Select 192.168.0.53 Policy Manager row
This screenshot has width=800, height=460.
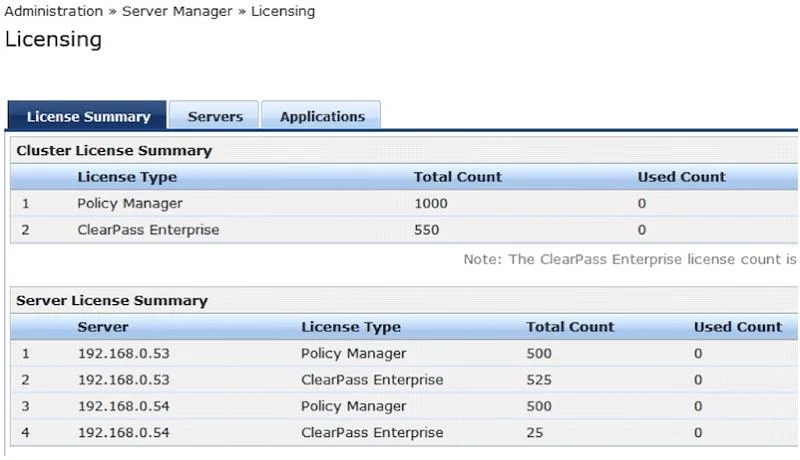coord(404,353)
